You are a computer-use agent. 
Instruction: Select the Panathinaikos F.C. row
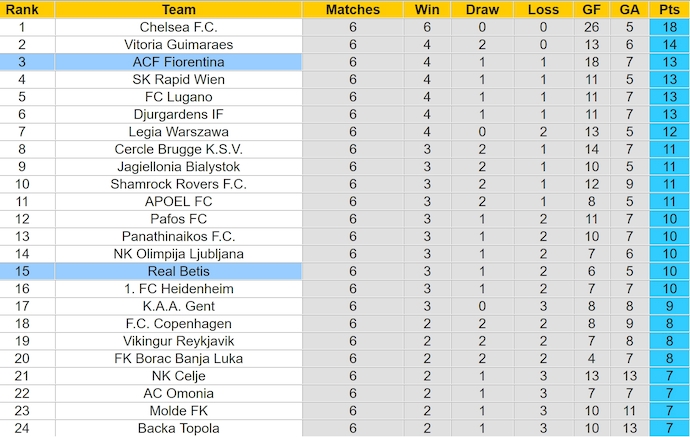point(178,236)
